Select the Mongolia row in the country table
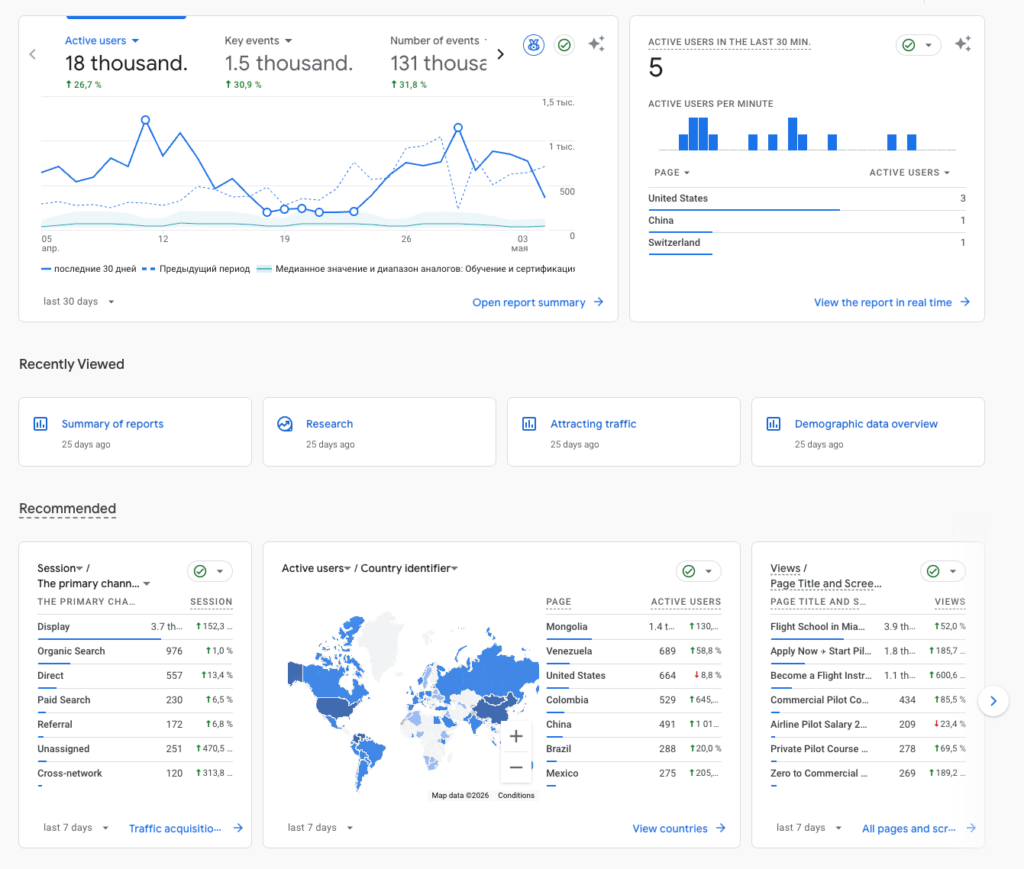Viewport: 1024px width, 869px height. (x=633, y=627)
